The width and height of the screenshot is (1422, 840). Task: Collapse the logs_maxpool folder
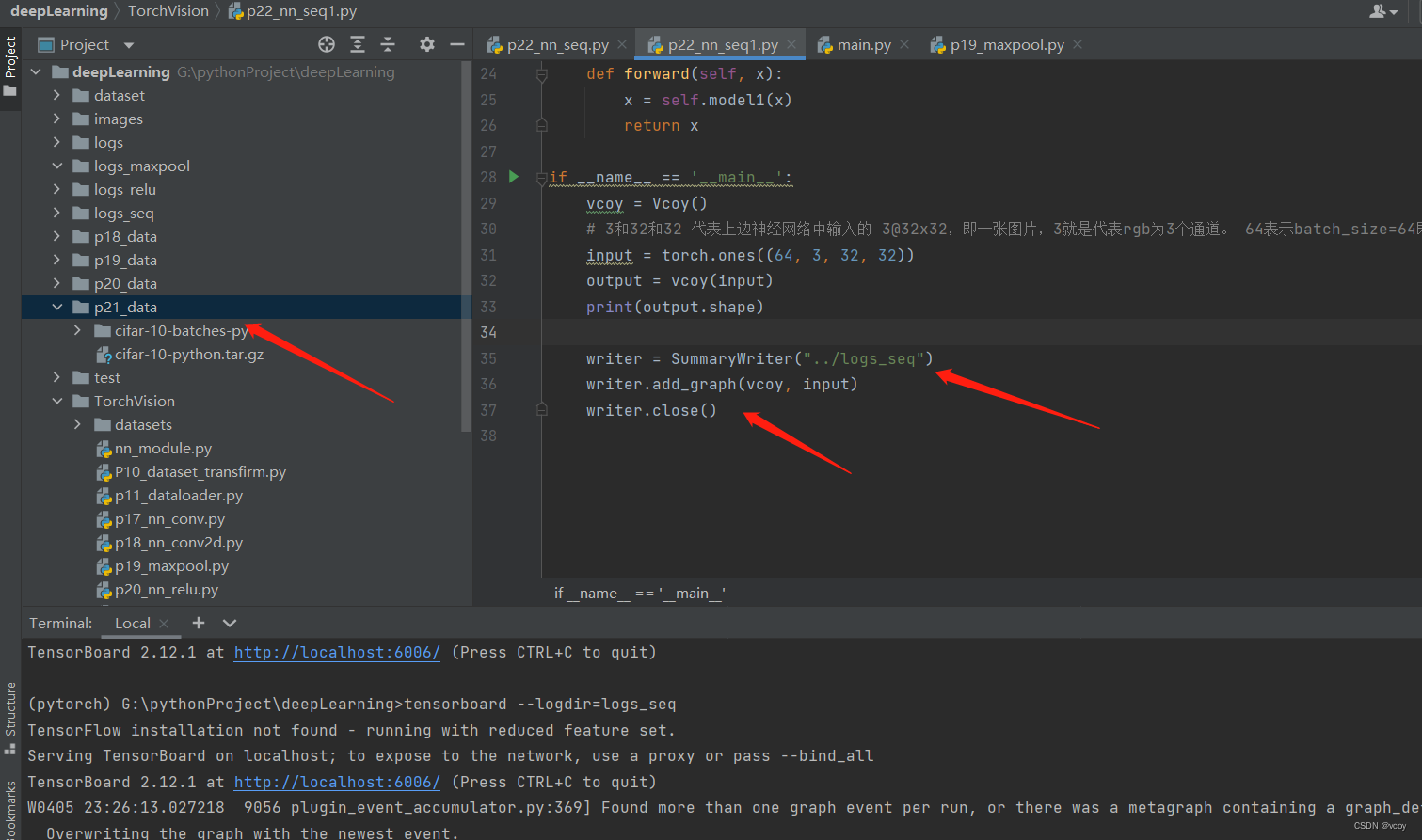pos(56,166)
